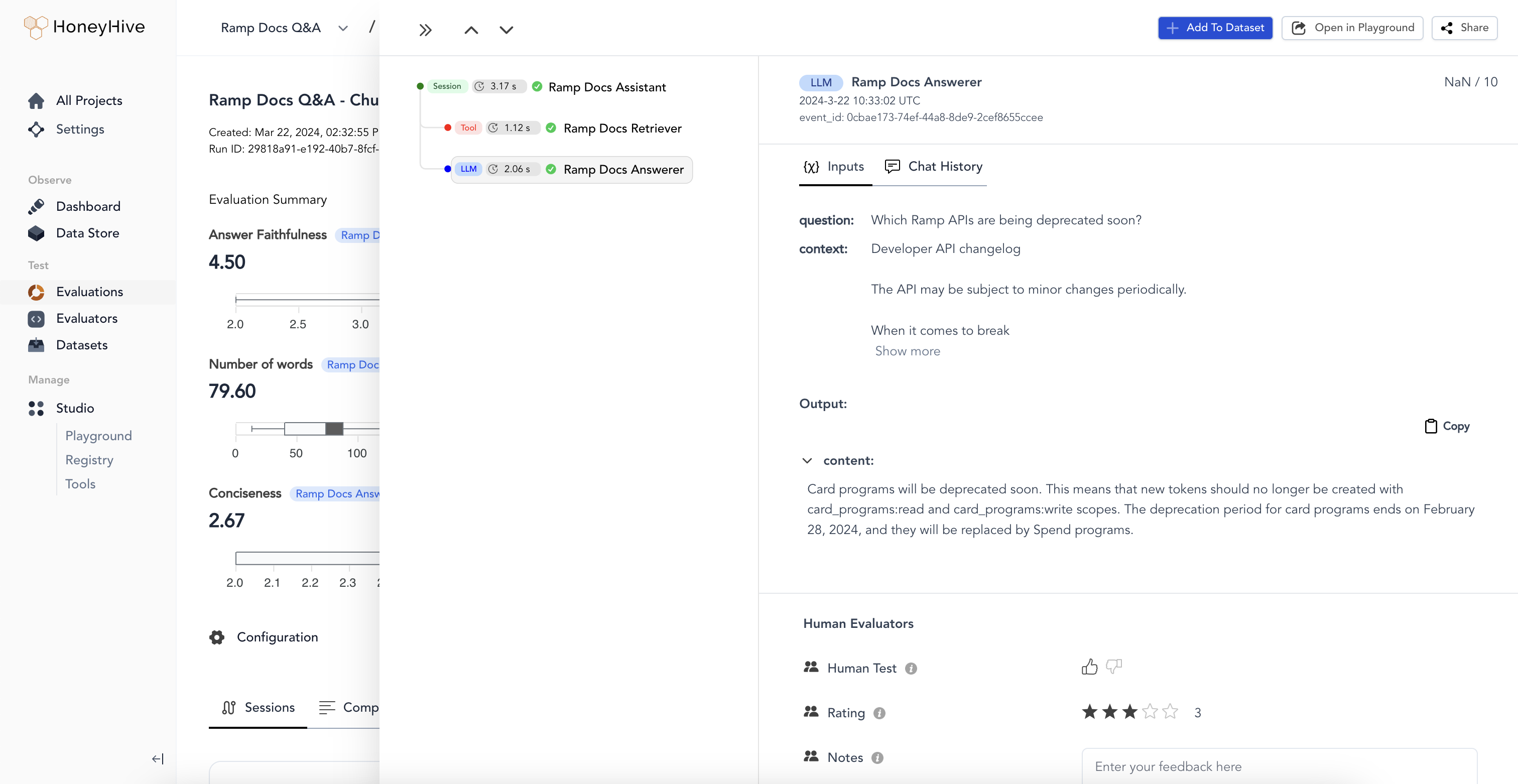Click the Sessions tab icon

click(x=228, y=707)
